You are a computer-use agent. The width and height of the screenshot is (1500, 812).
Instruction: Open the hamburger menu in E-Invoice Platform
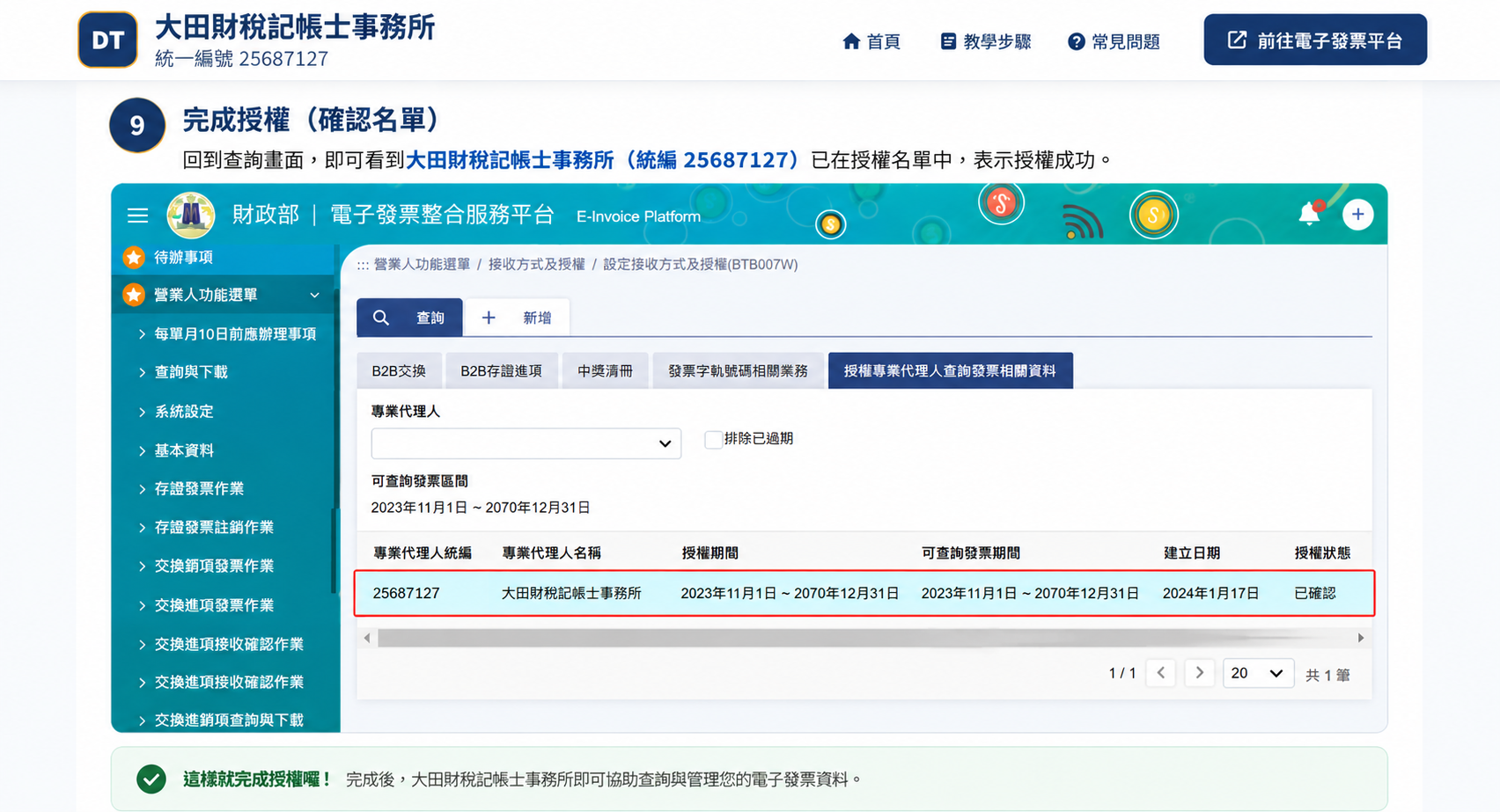tap(137, 216)
